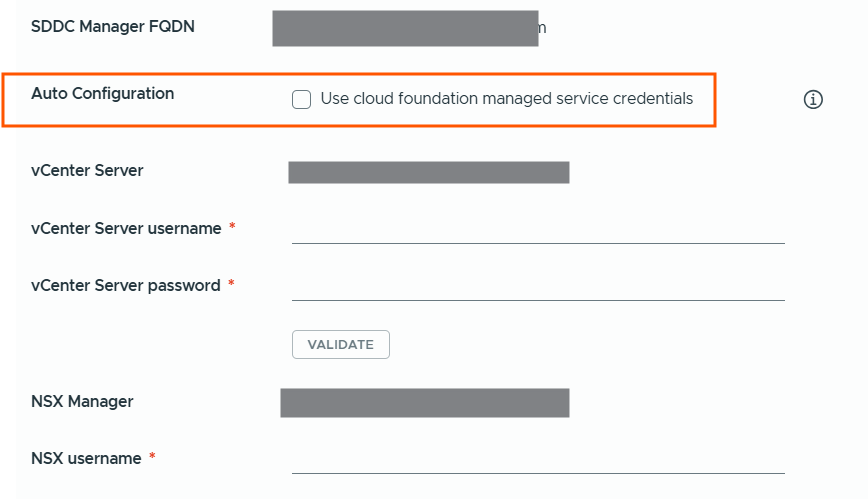This screenshot has height=499, width=868.
Task: Enable the cloud foundation managed credentials checkbox
Action: 301,99
